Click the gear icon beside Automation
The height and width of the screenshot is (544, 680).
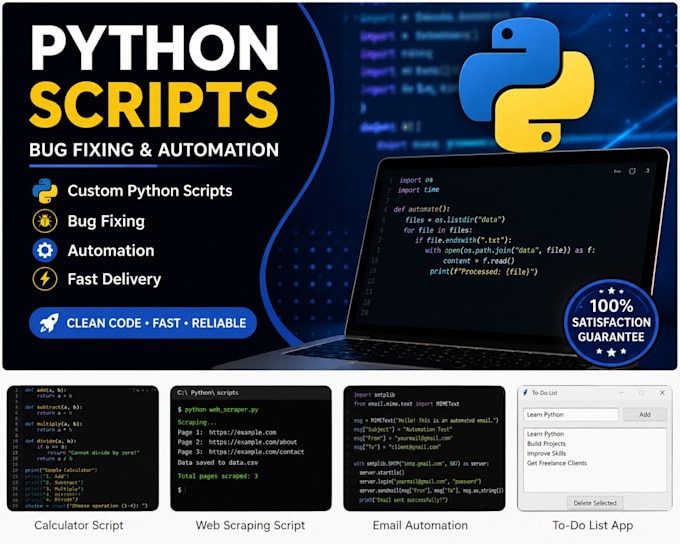point(45,250)
